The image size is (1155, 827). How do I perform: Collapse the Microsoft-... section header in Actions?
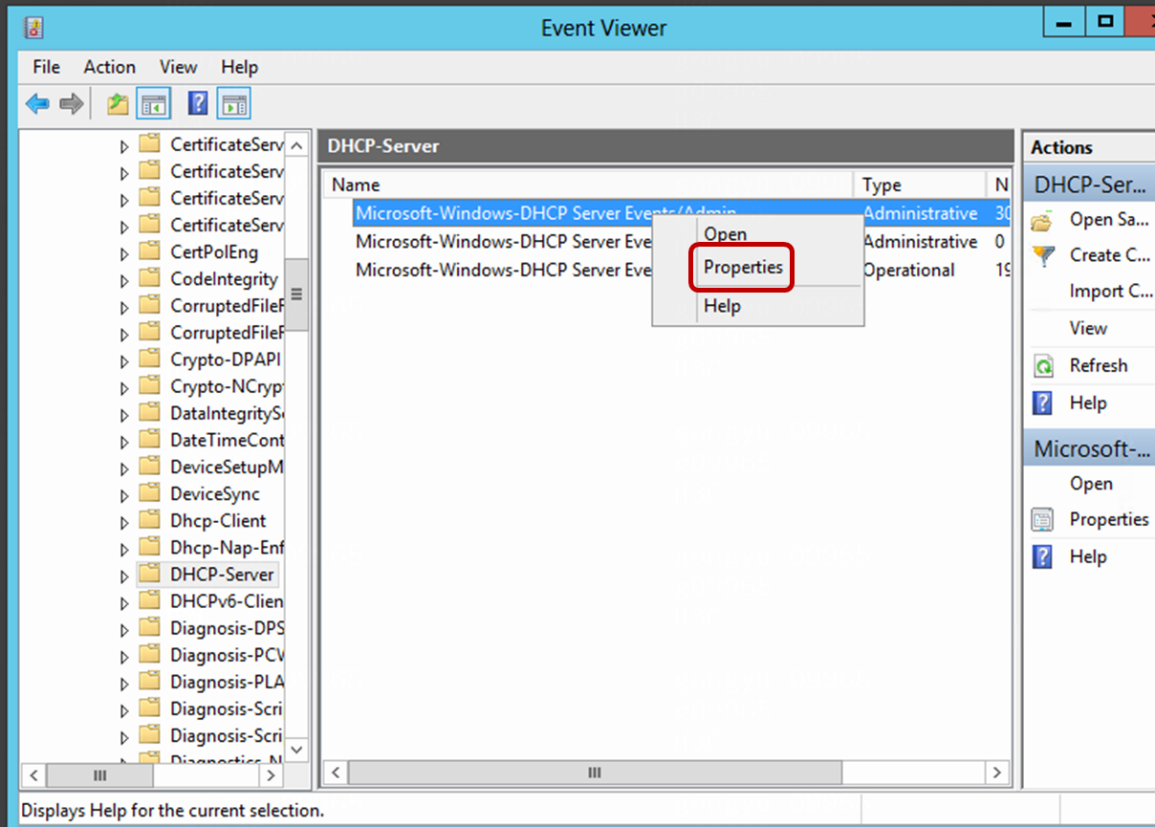[1090, 448]
